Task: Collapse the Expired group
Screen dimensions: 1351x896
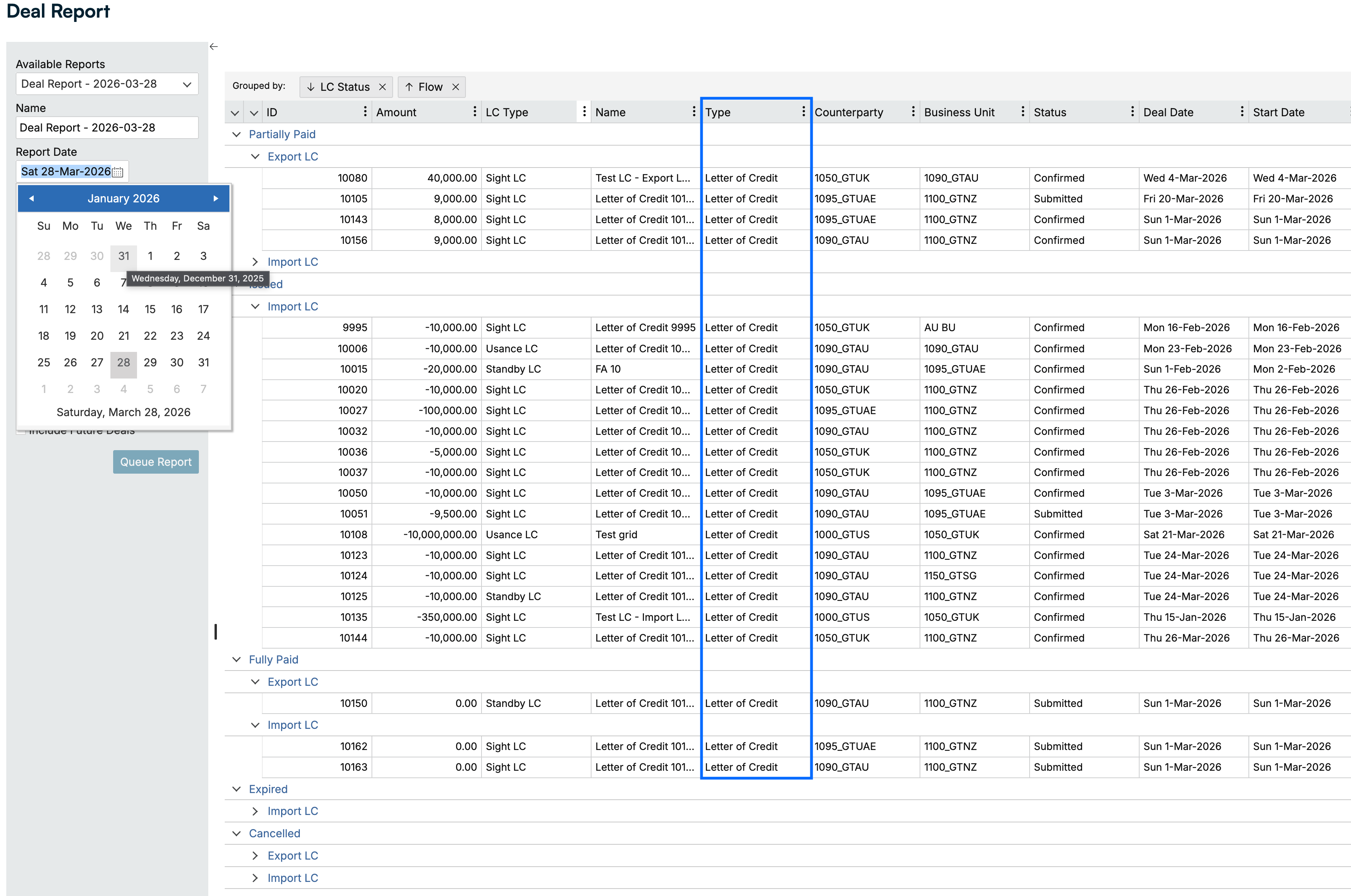Action: [236, 789]
